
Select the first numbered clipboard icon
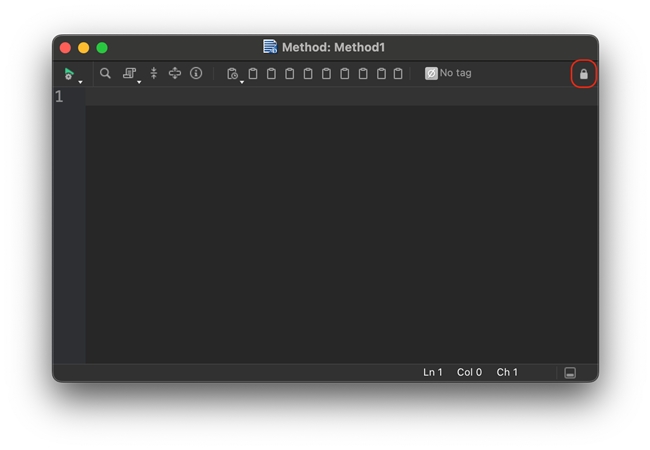[x=253, y=73]
